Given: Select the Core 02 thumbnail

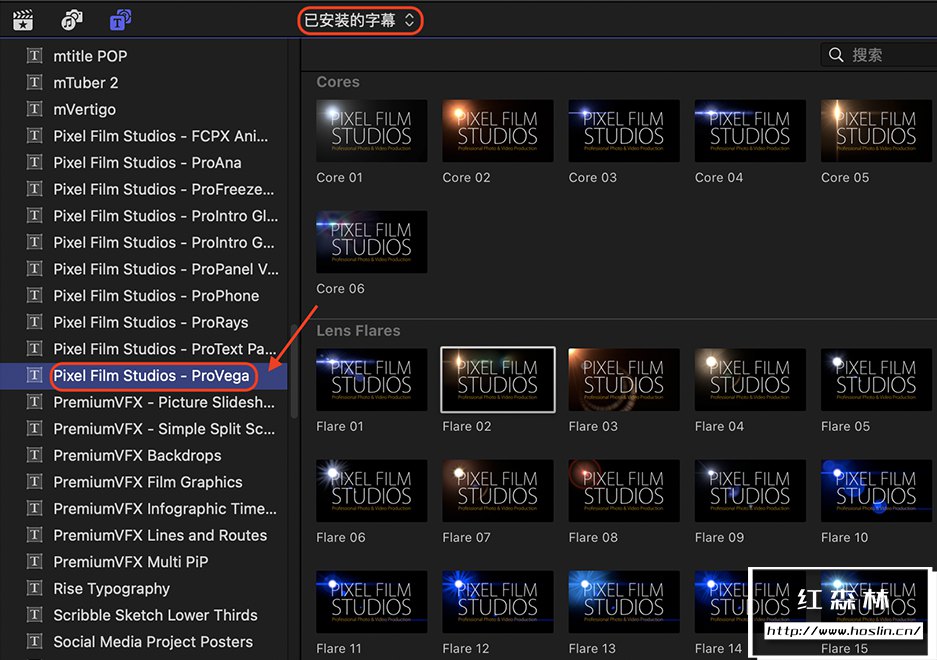Looking at the screenshot, I should (x=498, y=131).
